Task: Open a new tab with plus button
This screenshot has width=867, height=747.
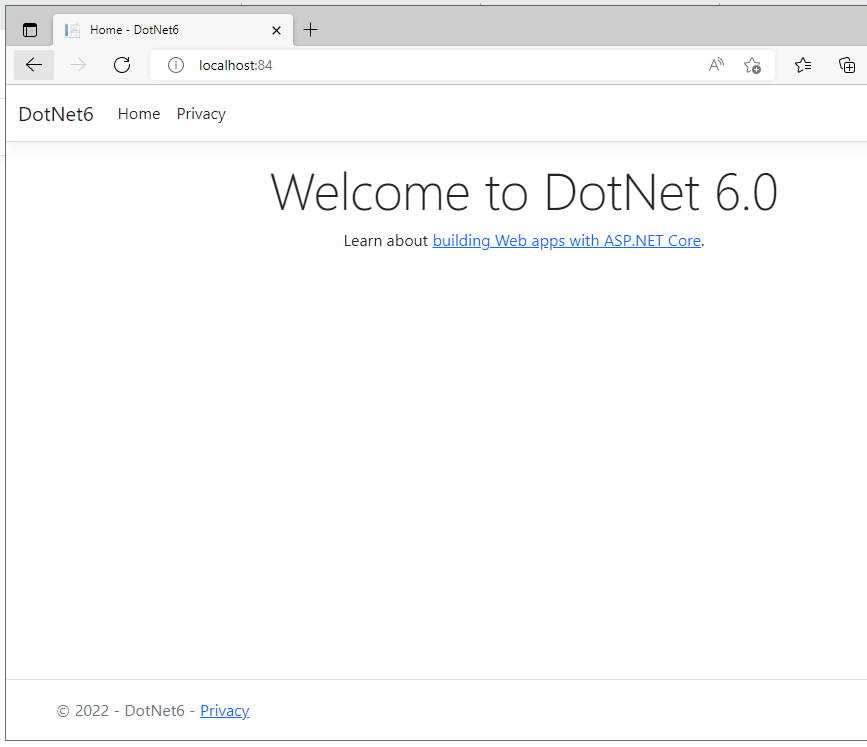Action: [x=311, y=30]
